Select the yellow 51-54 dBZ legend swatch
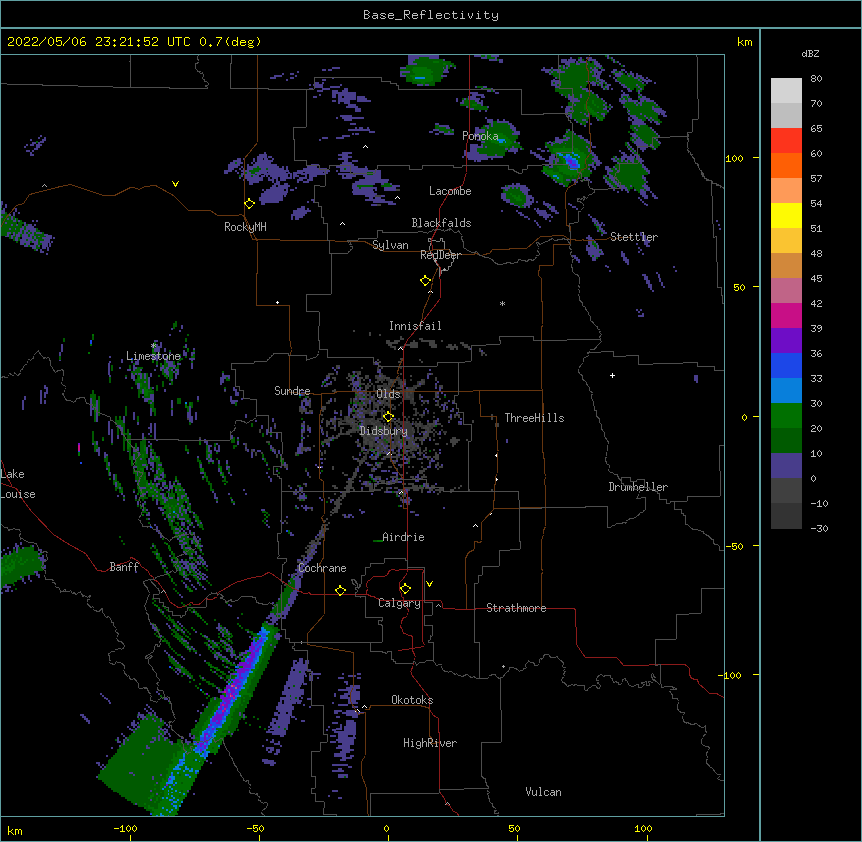The height and width of the screenshot is (842, 862). [786, 216]
